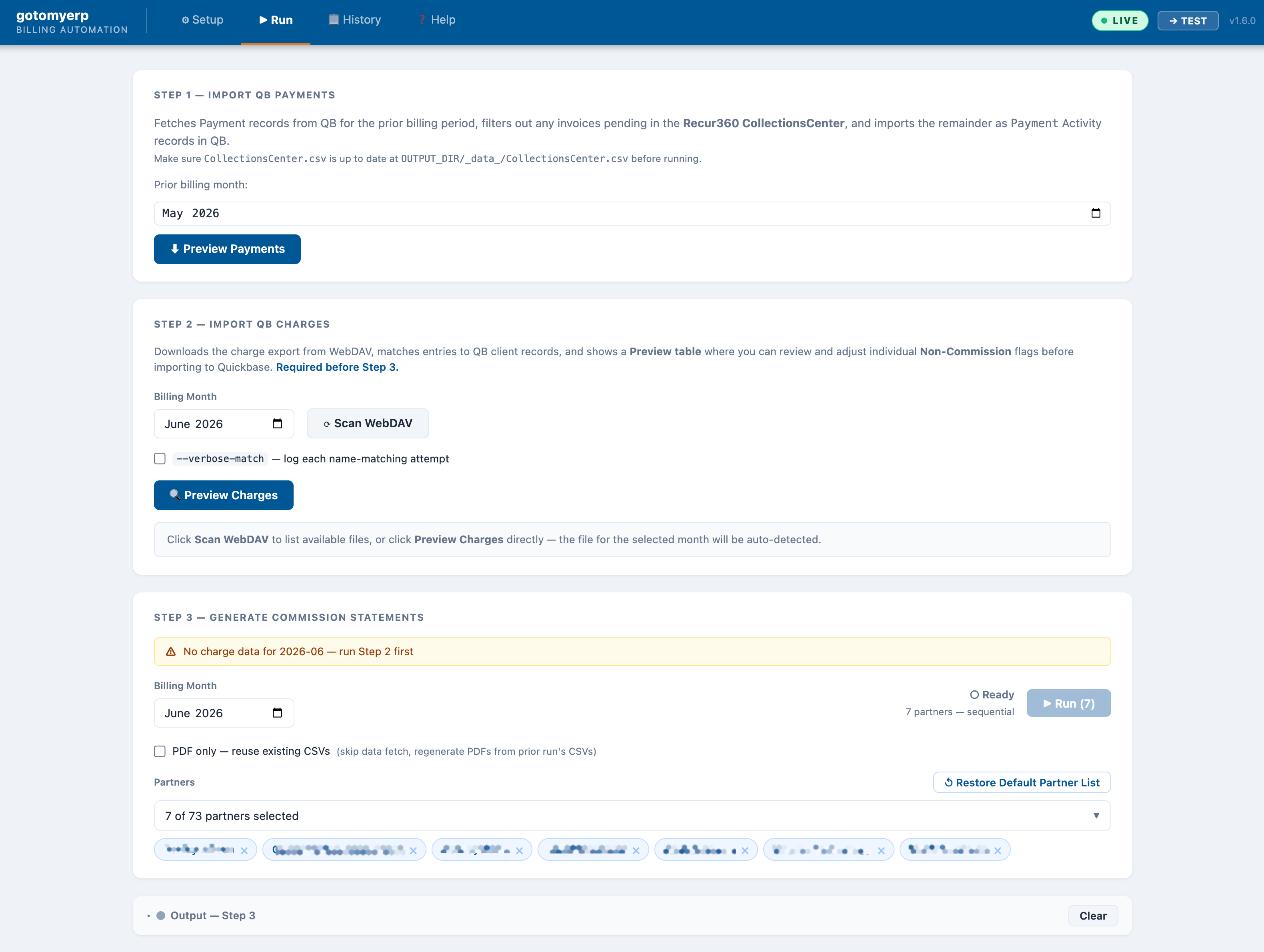Click Step 2 Billing Month June 2026 field
Screen dimensions: 1264x952
[x=224, y=424]
